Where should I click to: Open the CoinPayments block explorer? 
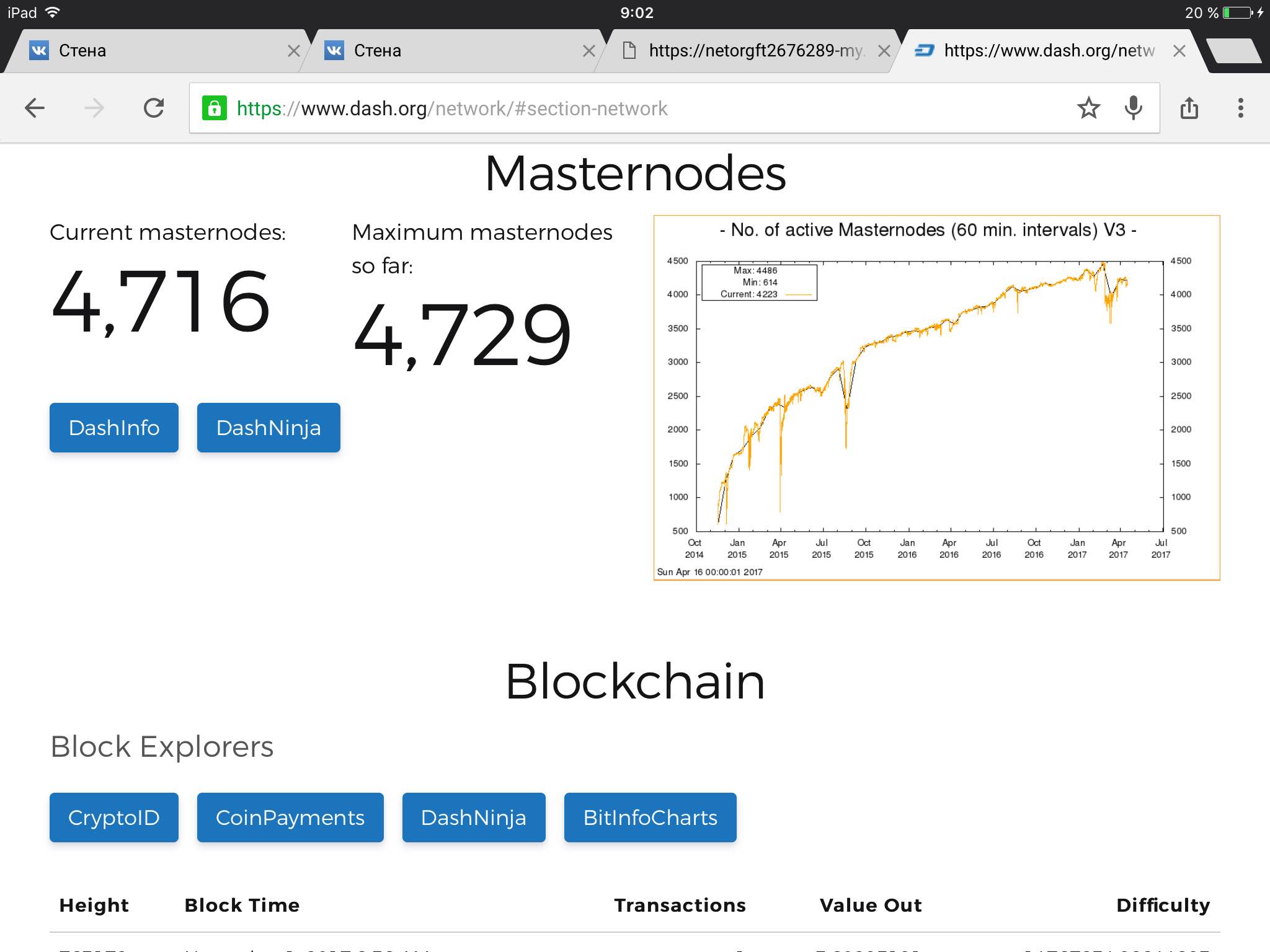(x=290, y=818)
